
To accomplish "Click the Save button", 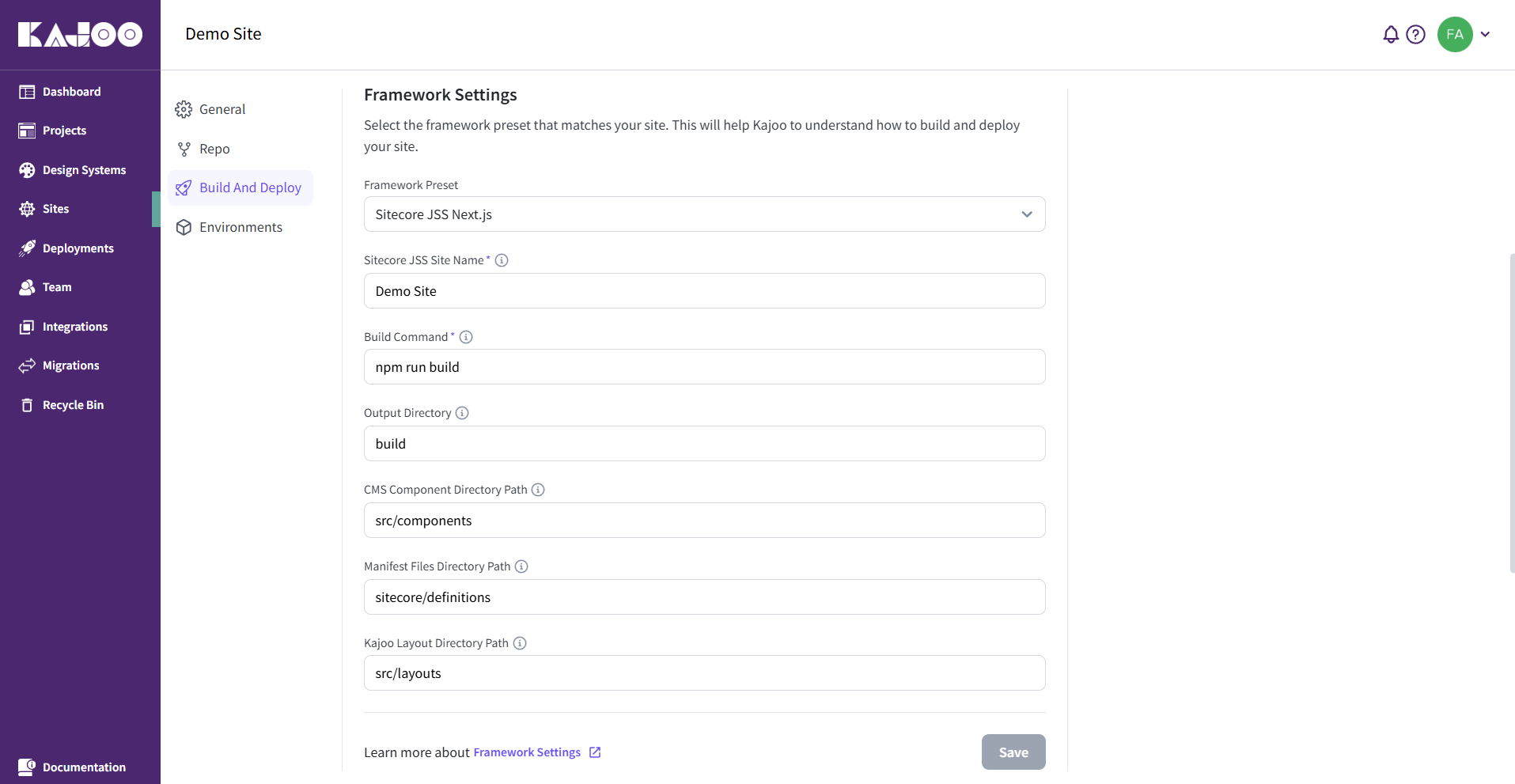I will [x=1013, y=752].
